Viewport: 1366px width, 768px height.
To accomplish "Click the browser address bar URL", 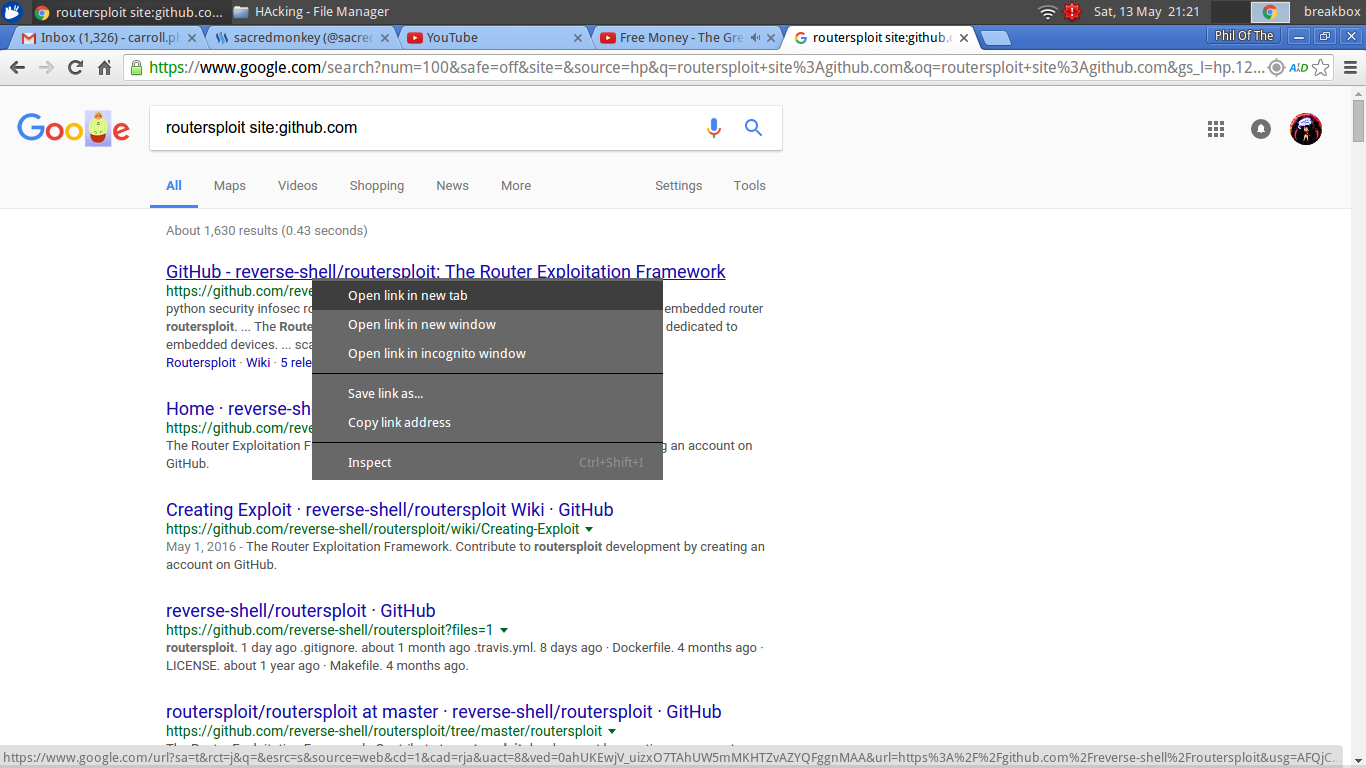I will pyautogui.click(x=704, y=68).
